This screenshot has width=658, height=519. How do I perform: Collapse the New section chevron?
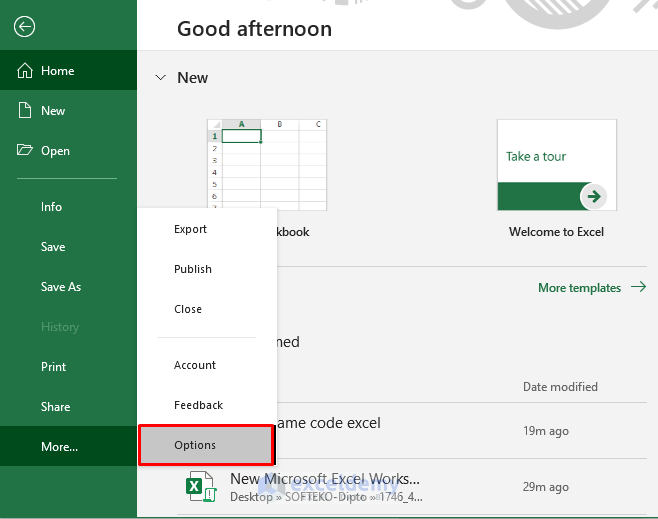tap(160, 78)
